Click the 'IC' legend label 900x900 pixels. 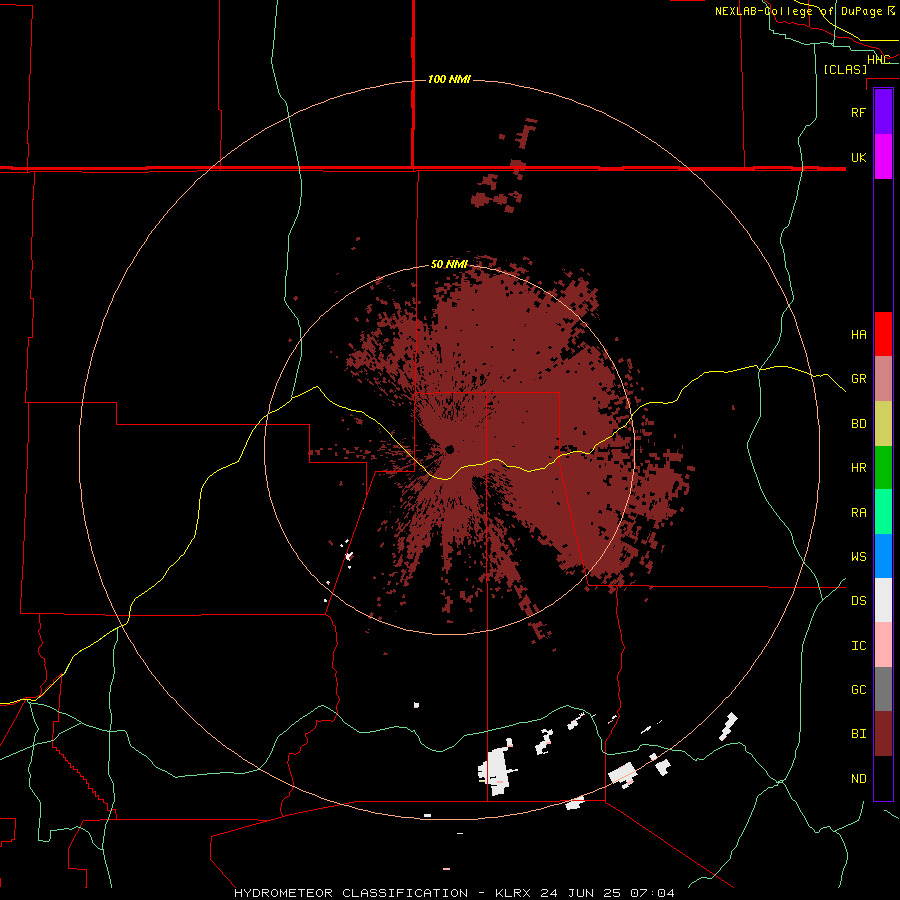tap(858, 646)
